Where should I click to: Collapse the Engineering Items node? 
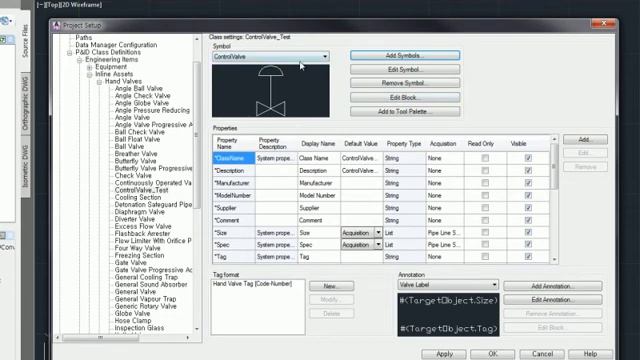click(80, 60)
